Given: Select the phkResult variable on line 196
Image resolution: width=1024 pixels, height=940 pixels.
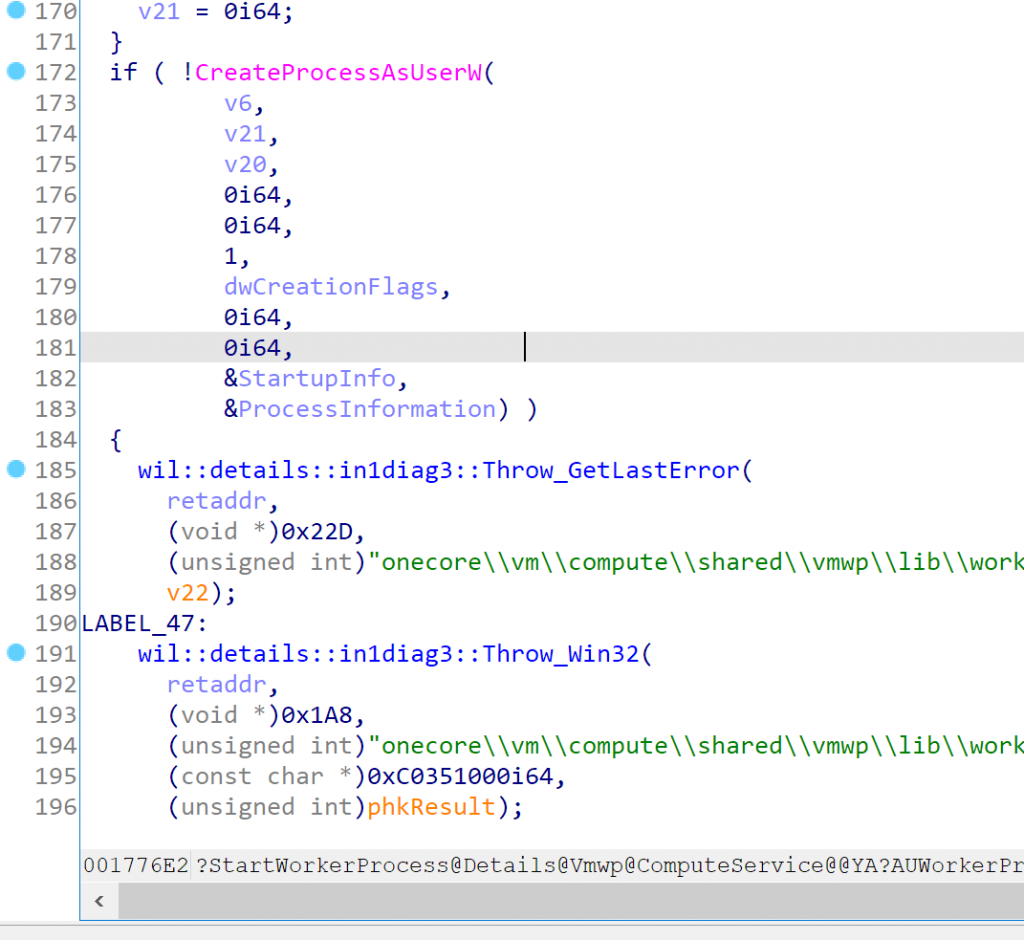Looking at the screenshot, I should [430, 806].
